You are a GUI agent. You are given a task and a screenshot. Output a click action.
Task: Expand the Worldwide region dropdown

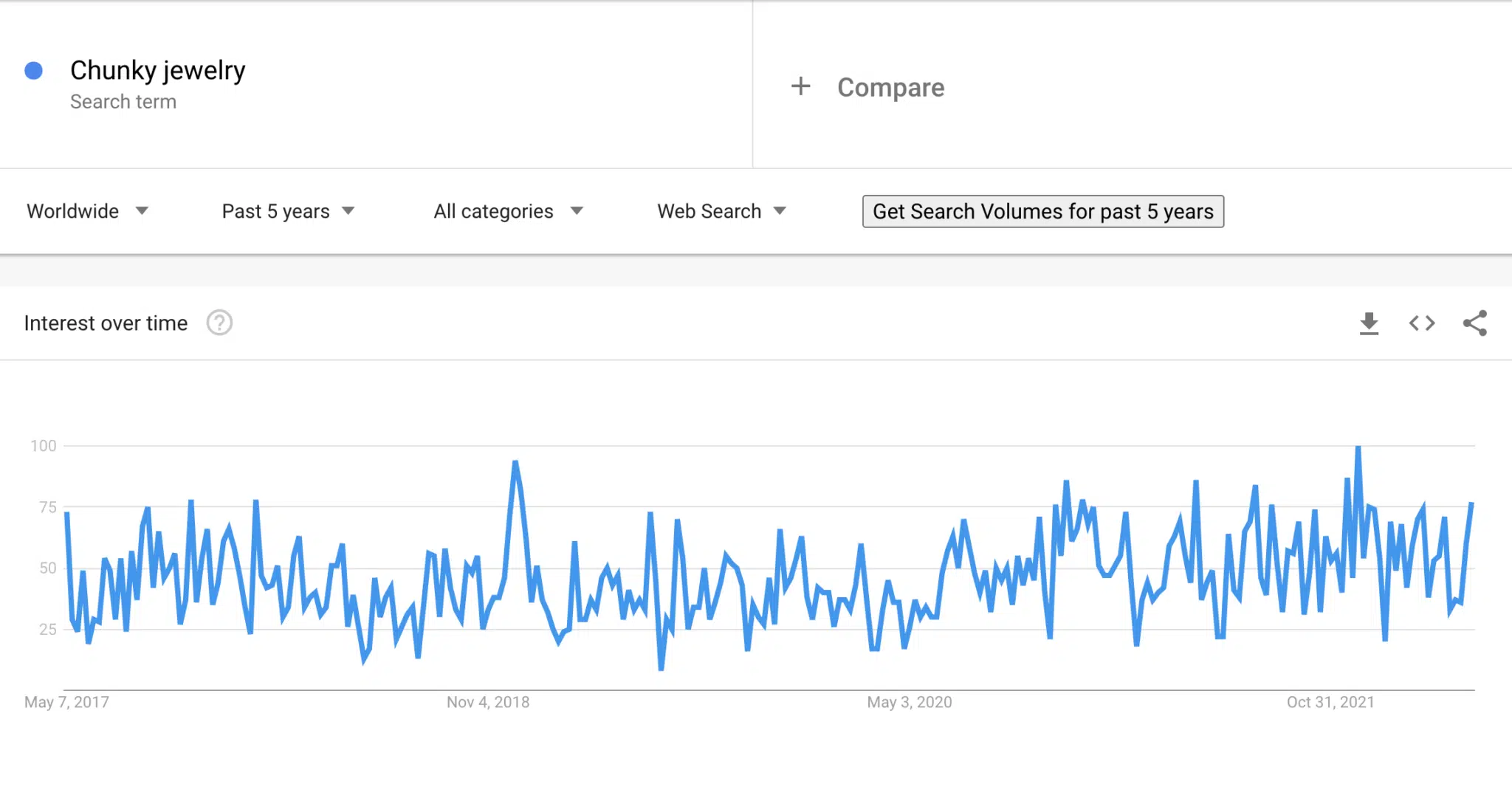(x=88, y=211)
